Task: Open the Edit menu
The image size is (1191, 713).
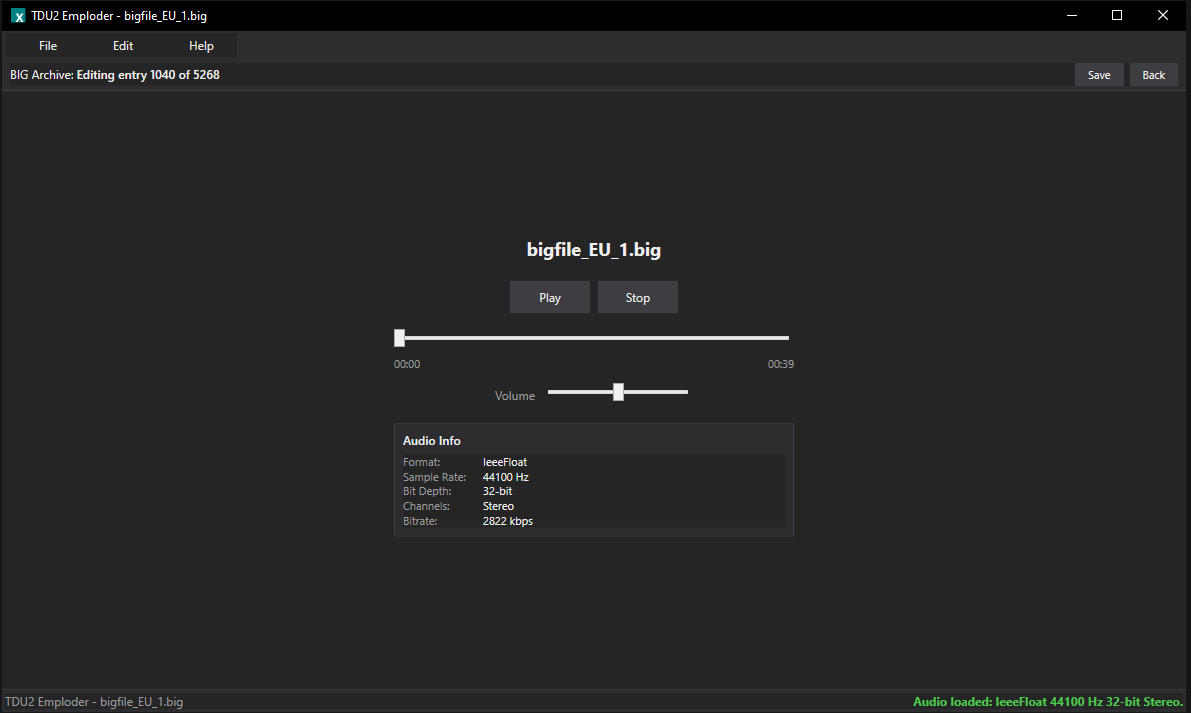Action: point(123,46)
